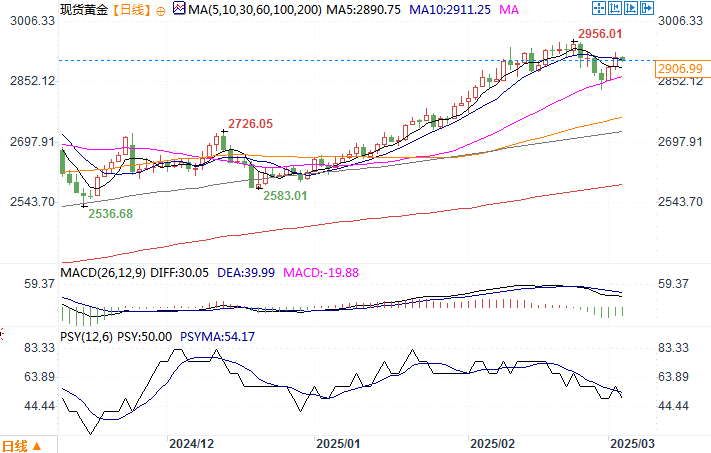Select the PSY:50.00 reading
This screenshot has width=711, height=453.
pyautogui.click(x=145, y=337)
